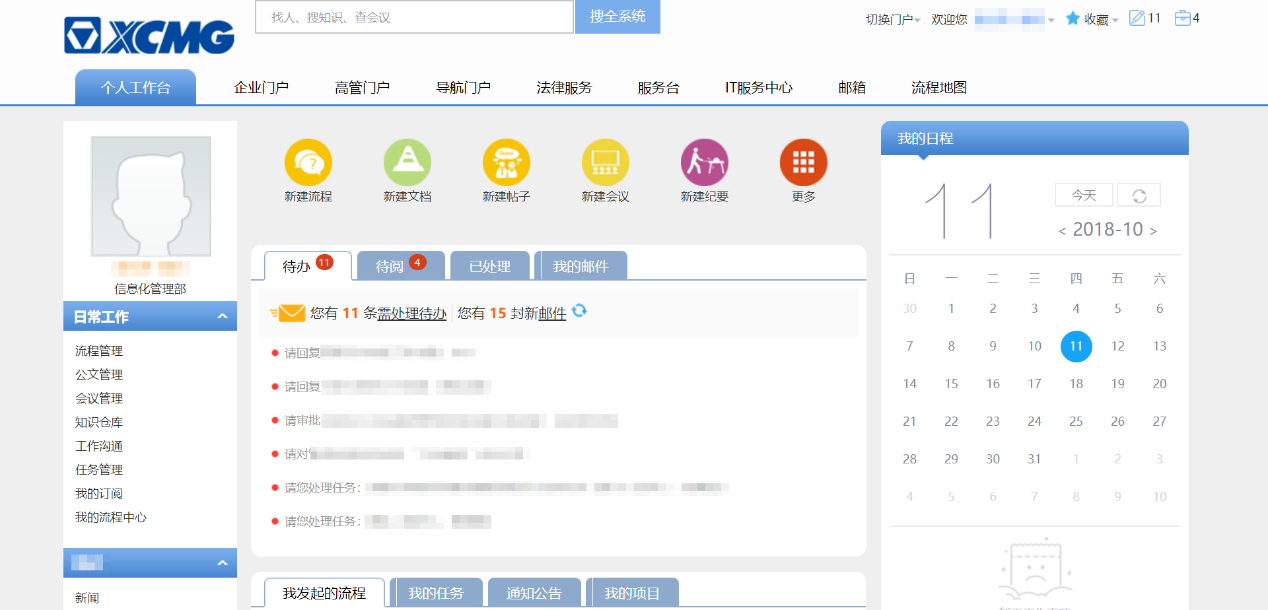Open the IT服务中心 menu
The width and height of the screenshot is (1268, 610).
click(x=759, y=88)
